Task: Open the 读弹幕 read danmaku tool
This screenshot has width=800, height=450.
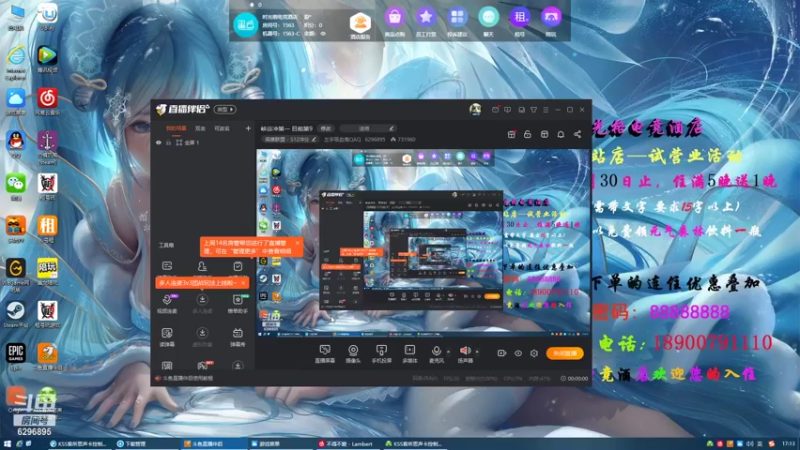Action: [x=167, y=337]
